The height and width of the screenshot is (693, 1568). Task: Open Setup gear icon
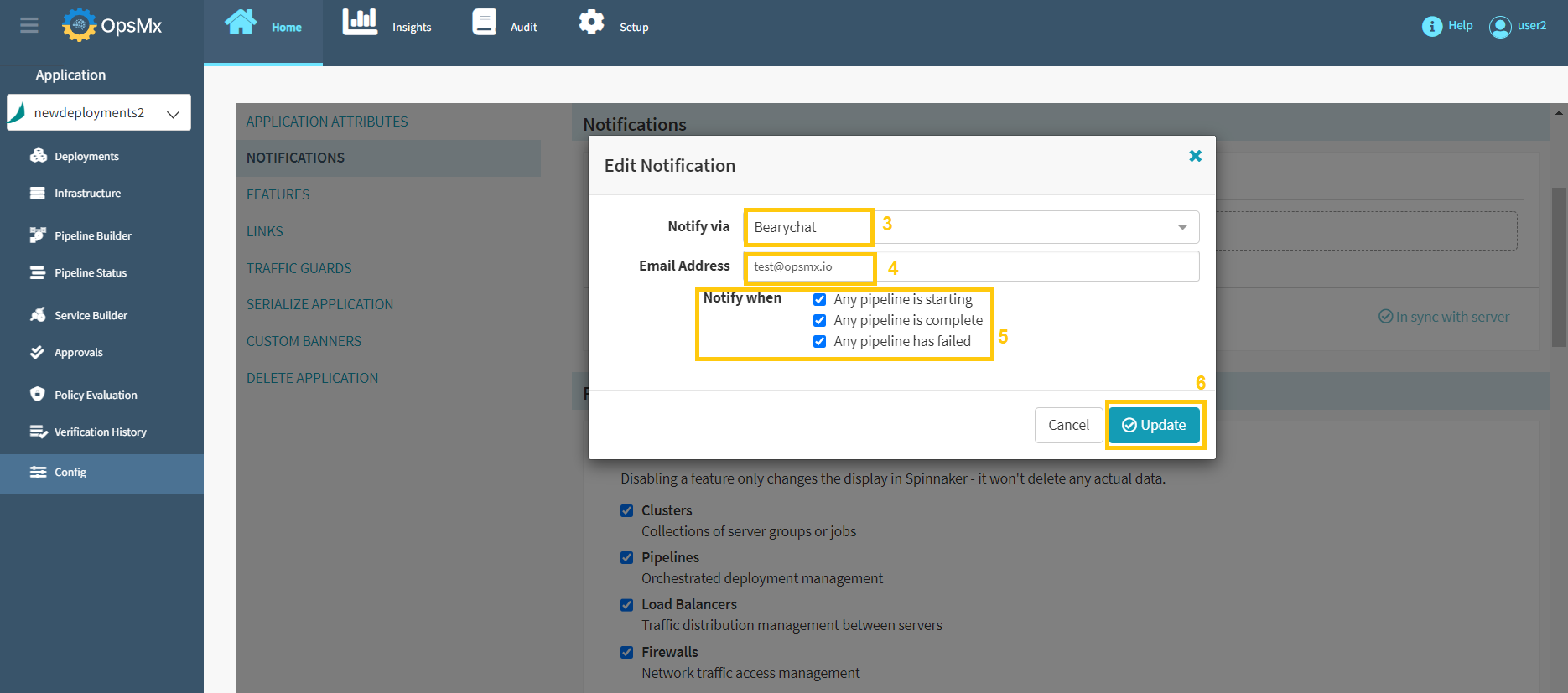(591, 23)
